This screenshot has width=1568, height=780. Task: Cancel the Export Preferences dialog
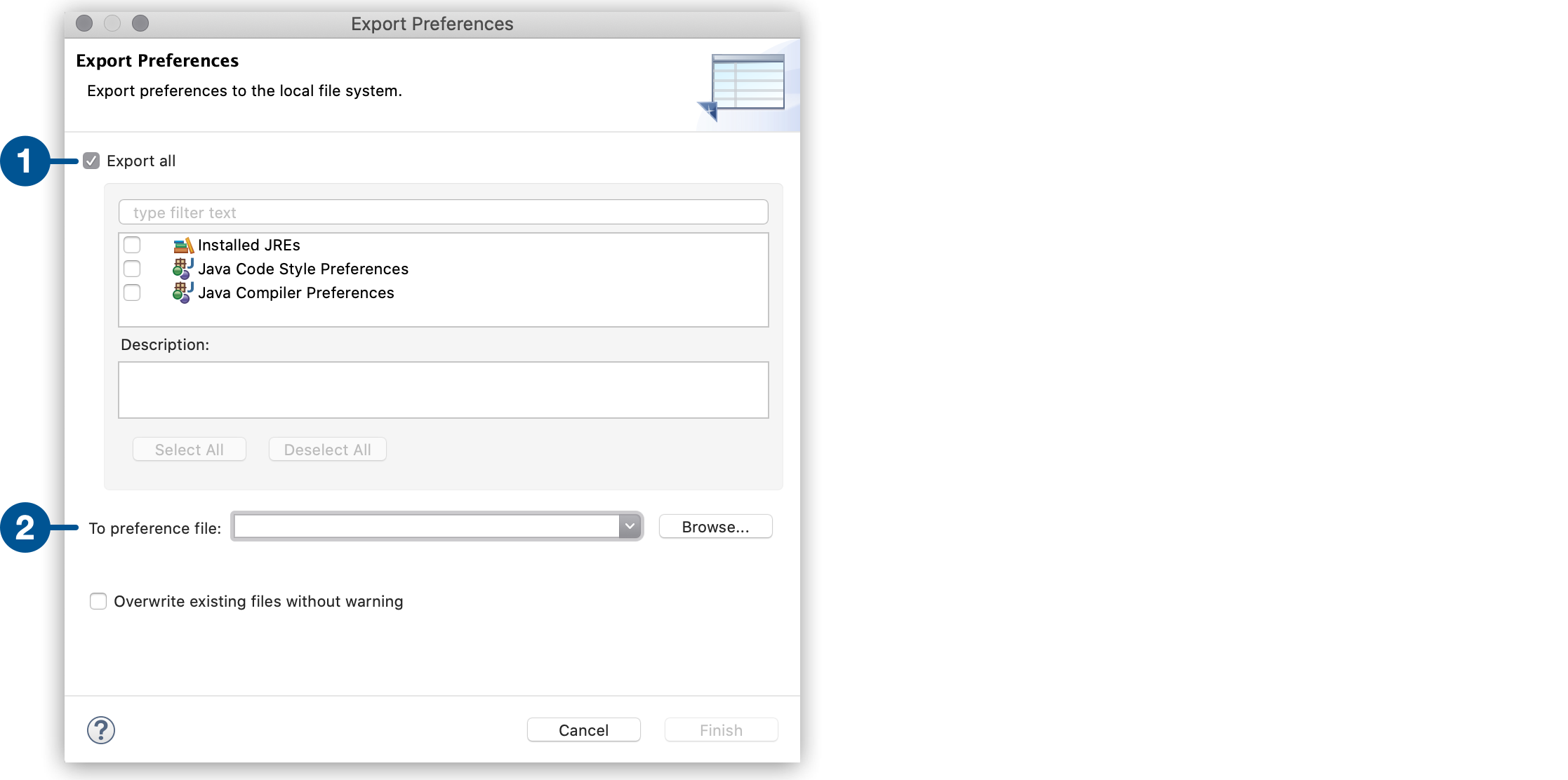(x=583, y=729)
